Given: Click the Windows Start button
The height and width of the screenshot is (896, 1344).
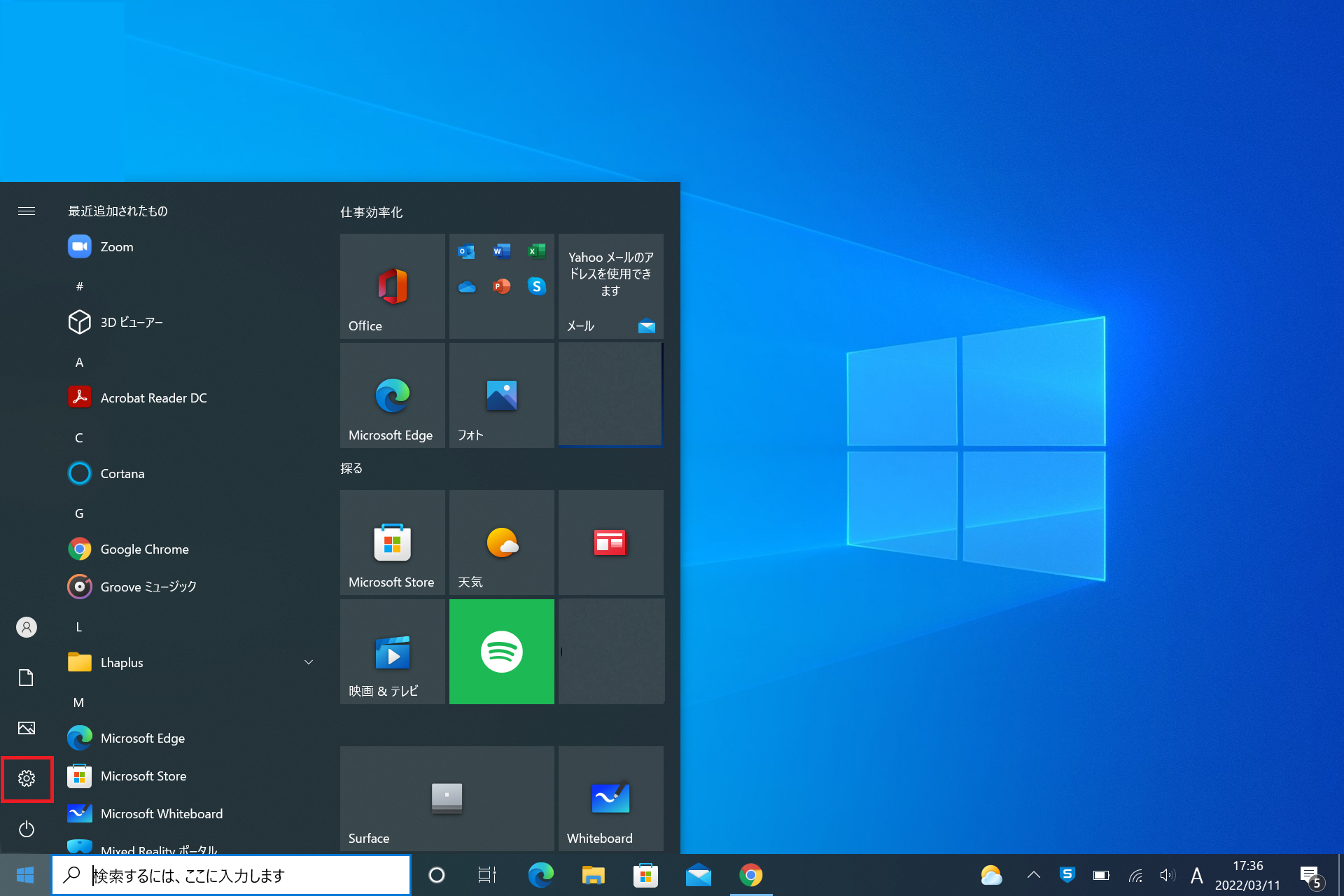Looking at the screenshot, I should tap(25, 875).
